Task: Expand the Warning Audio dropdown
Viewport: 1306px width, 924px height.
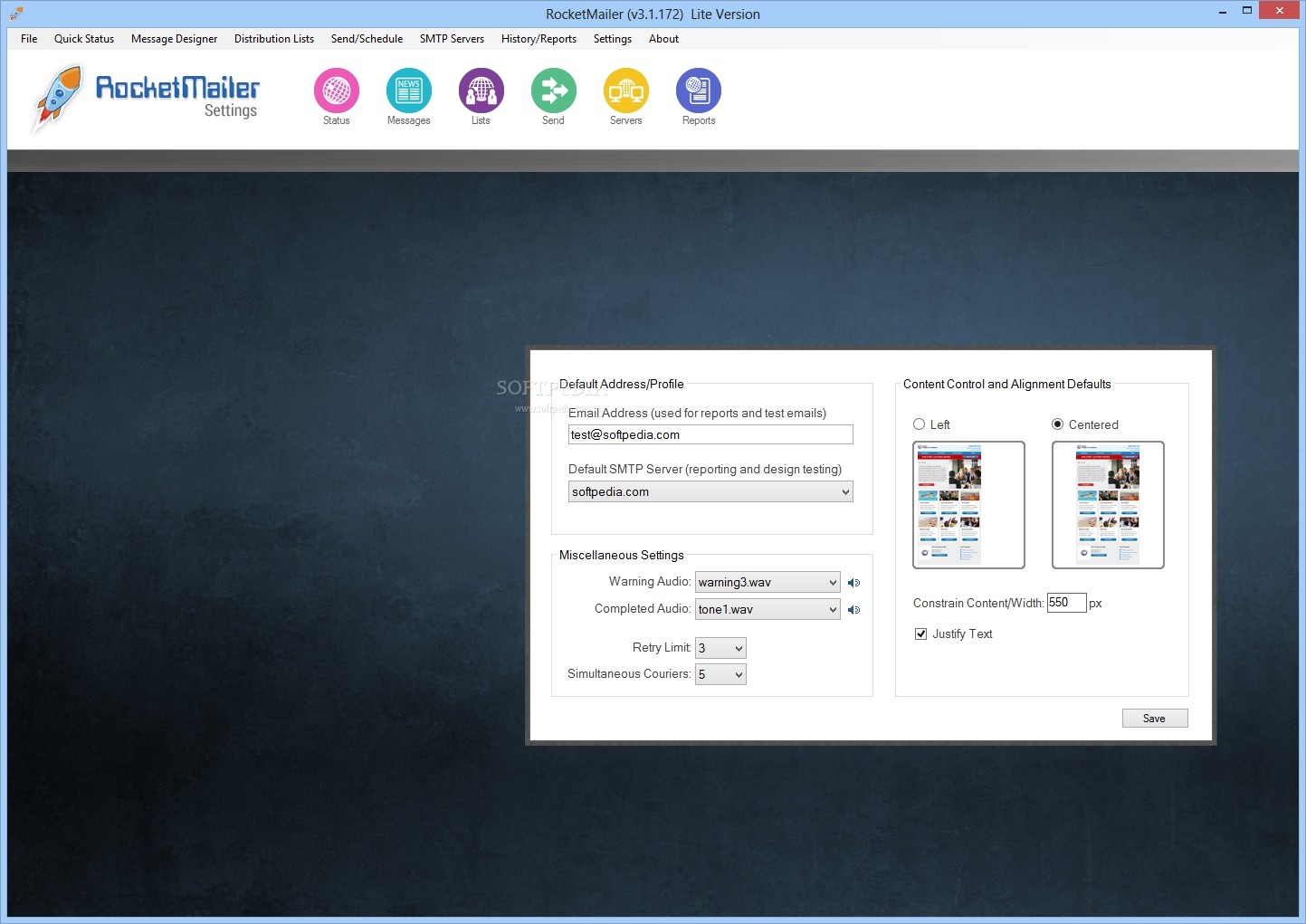Action: [x=767, y=582]
